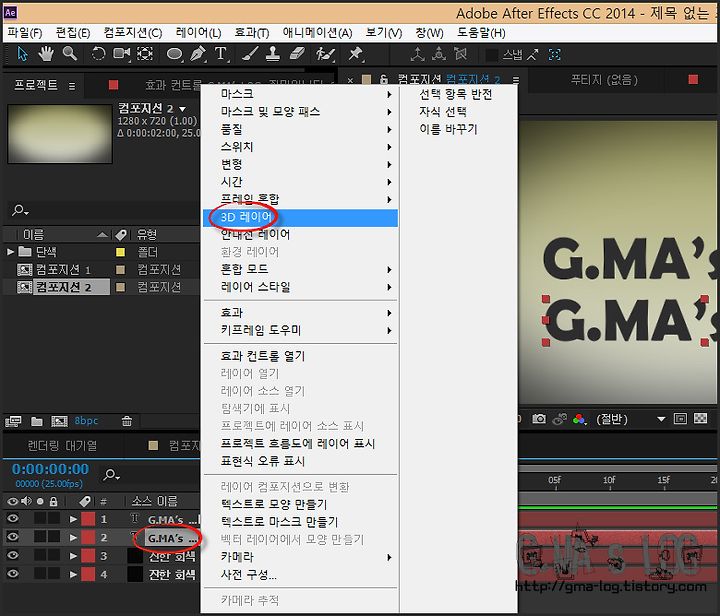Click the 8bpc color depth label
This screenshot has width=720, height=616.
[x=86, y=420]
